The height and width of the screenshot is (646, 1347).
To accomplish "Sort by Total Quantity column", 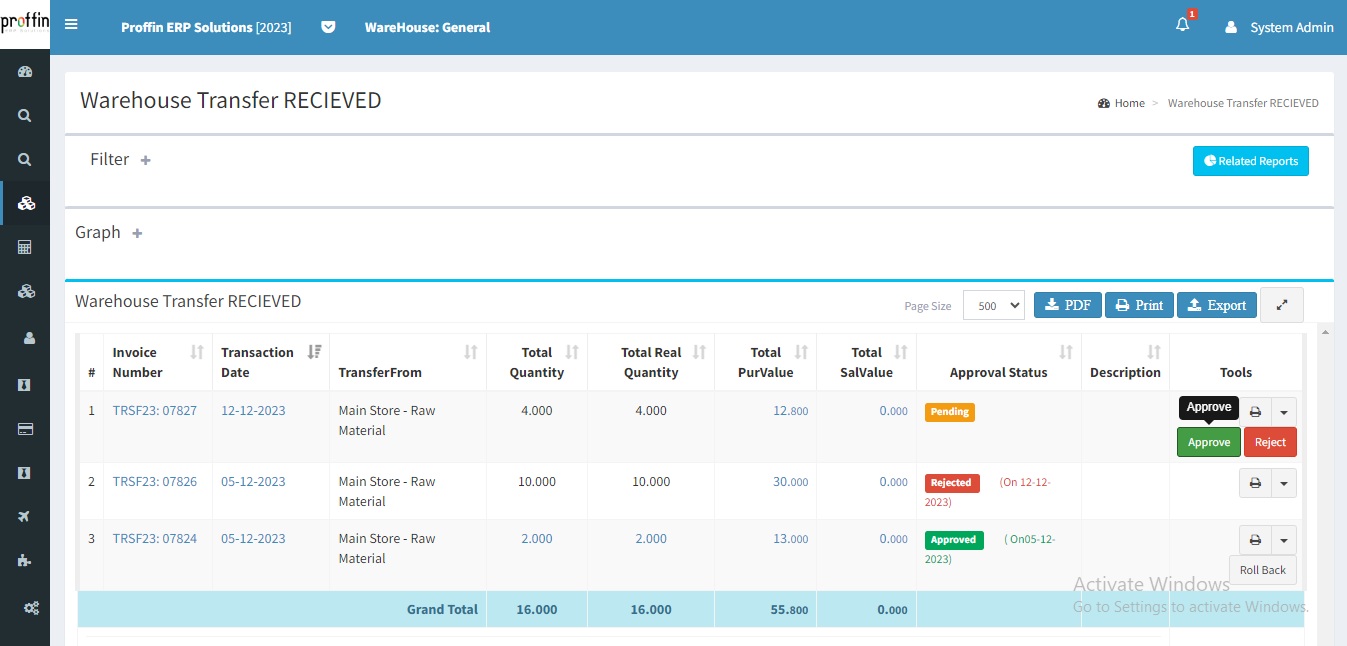I will (572, 352).
